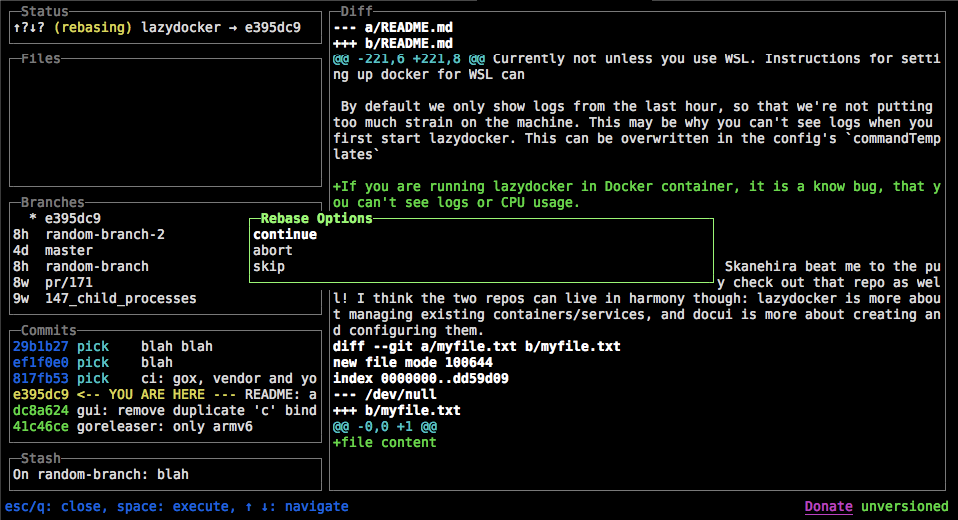Image resolution: width=958 pixels, height=520 pixels.
Task: Open the Donate link
Action: pyautogui.click(x=828, y=507)
